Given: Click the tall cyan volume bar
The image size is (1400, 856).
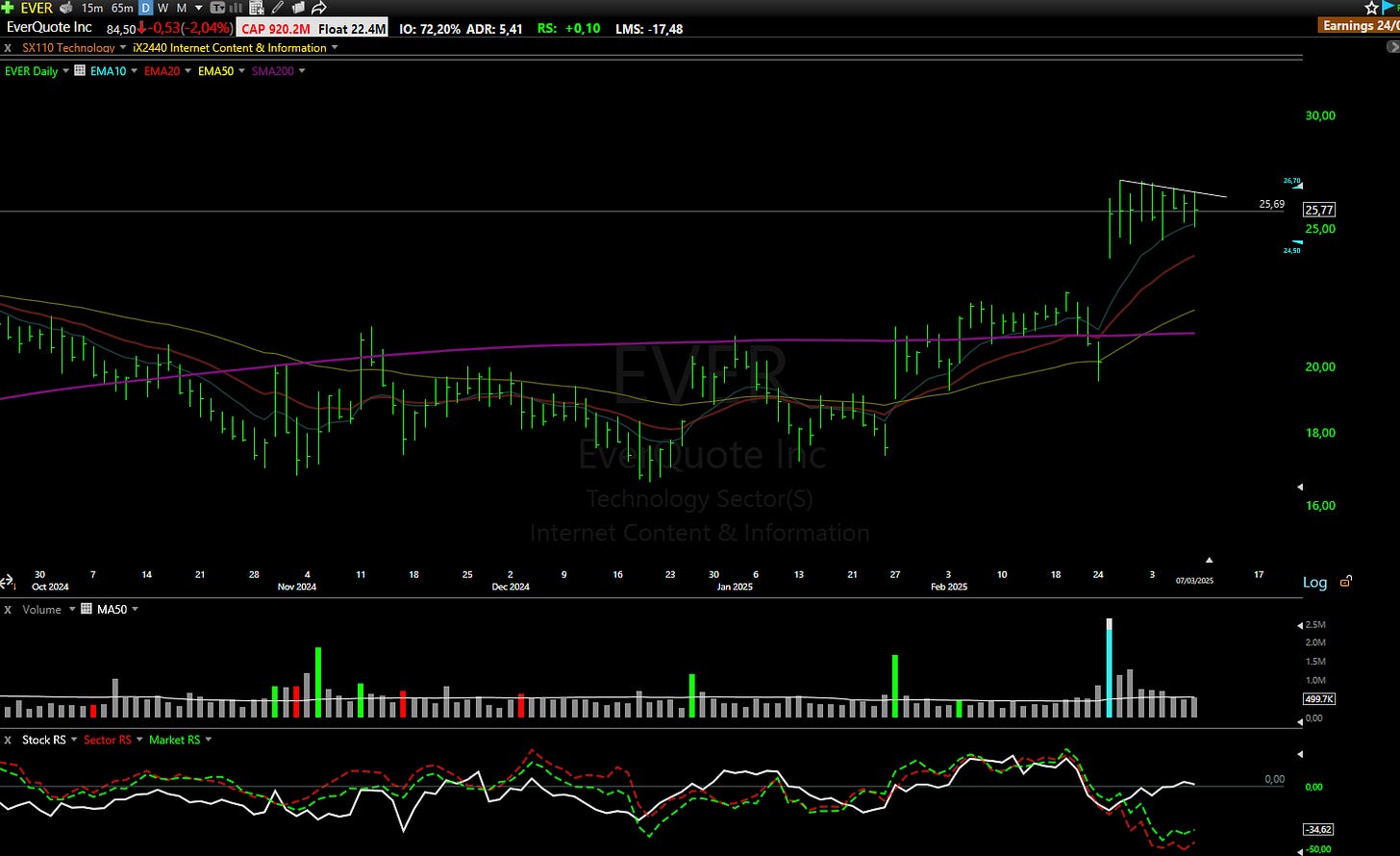Looking at the screenshot, I should tap(1110, 667).
